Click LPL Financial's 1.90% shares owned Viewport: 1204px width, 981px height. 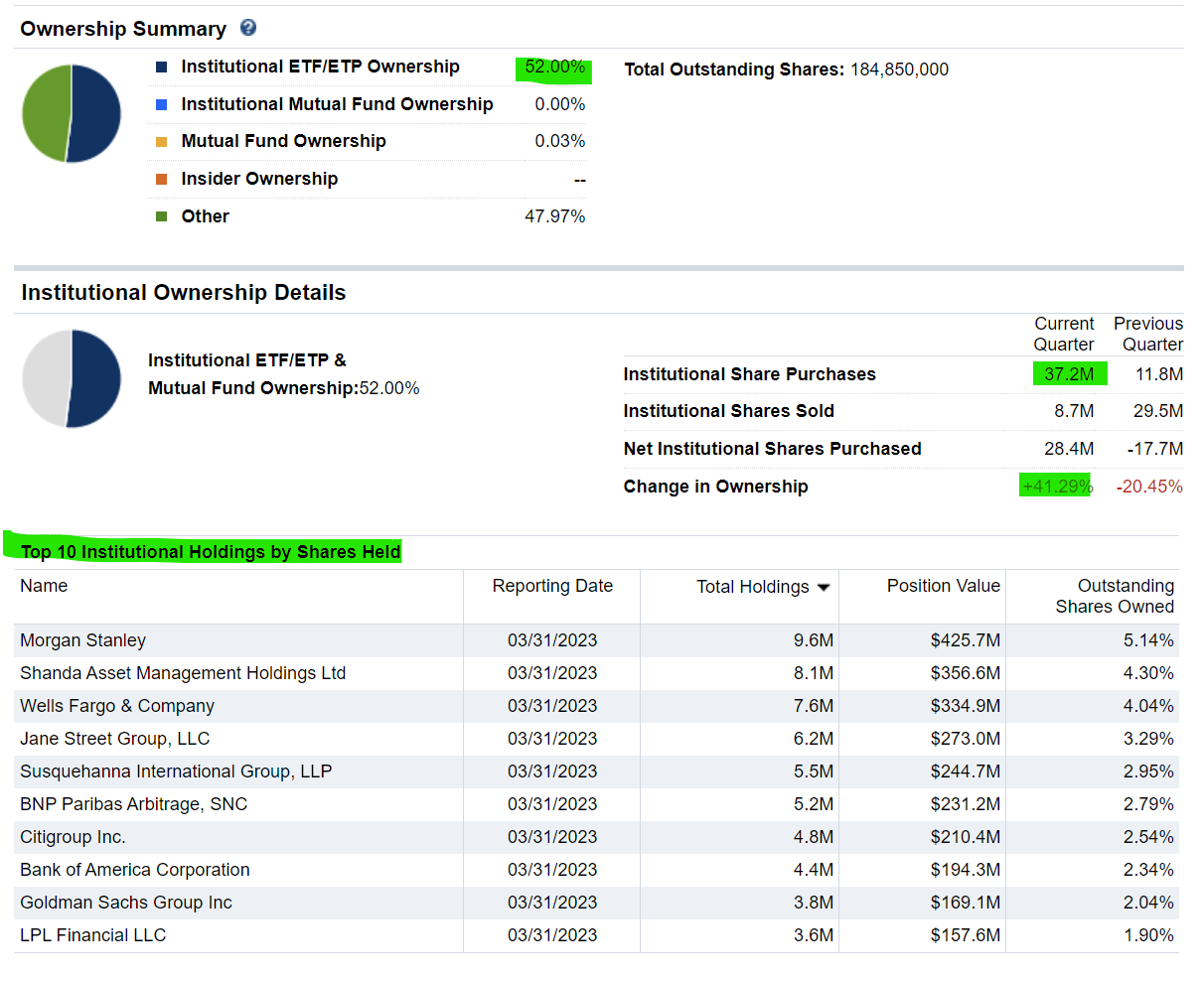click(x=1148, y=935)
